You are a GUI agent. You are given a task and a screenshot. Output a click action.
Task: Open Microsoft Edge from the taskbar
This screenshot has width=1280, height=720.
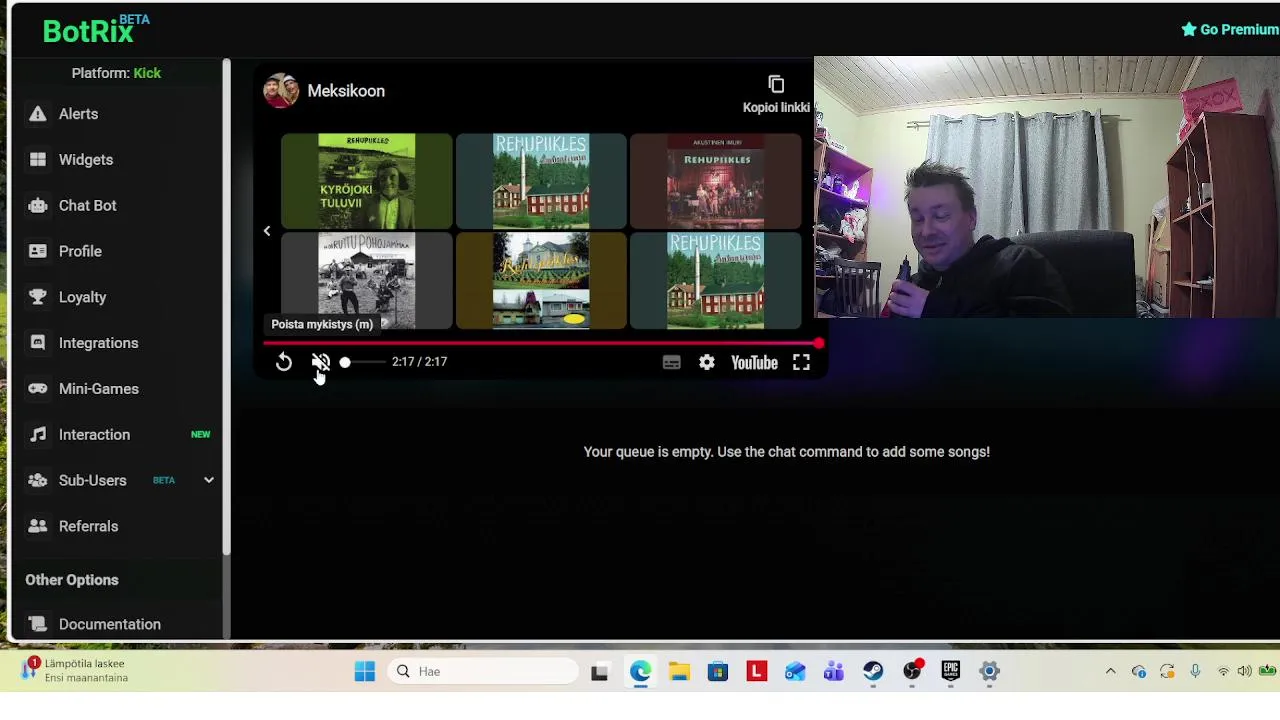(x=640, y=672)
